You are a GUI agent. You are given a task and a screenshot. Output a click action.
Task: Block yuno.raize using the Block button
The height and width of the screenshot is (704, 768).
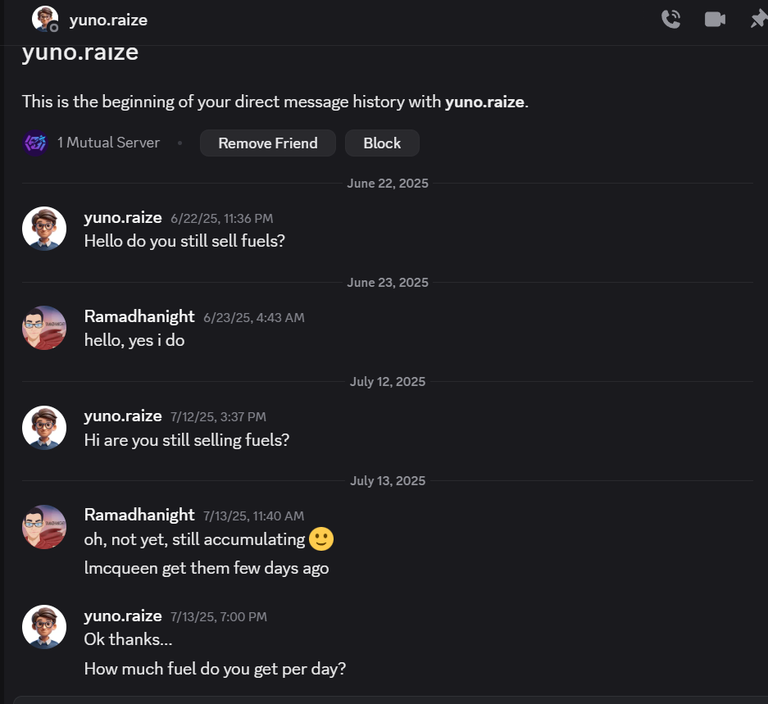(x=382, y=143)
